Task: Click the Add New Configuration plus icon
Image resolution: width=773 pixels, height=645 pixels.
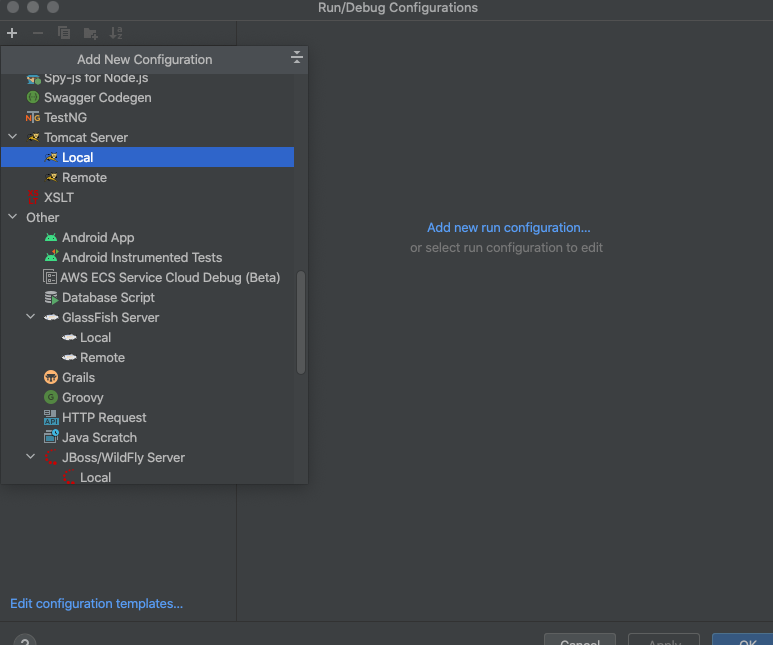Action: [12, 33]
